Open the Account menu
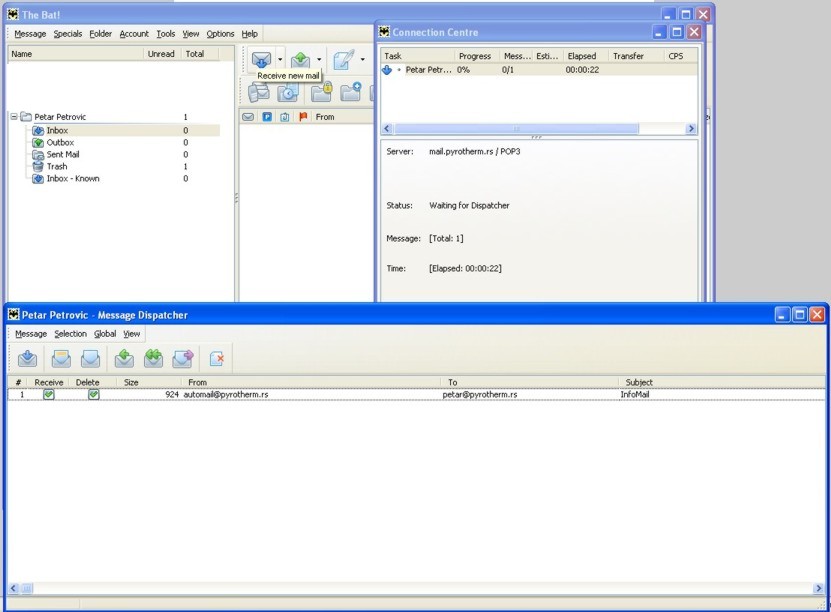This screenshot has width=831, height=612. coord(134,33)
